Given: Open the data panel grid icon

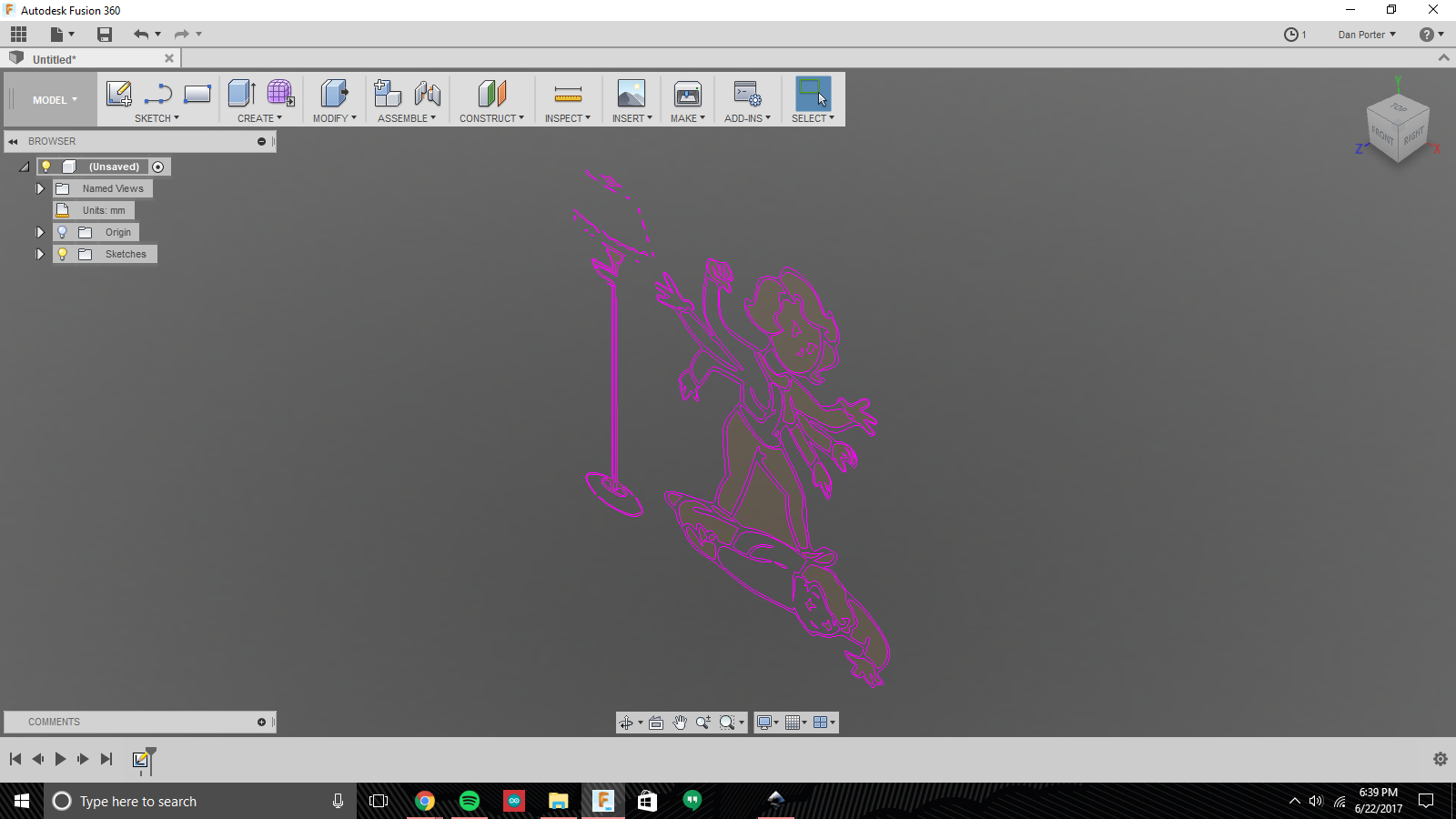Looking at the screenshot, I should click(x=18, y=35).
